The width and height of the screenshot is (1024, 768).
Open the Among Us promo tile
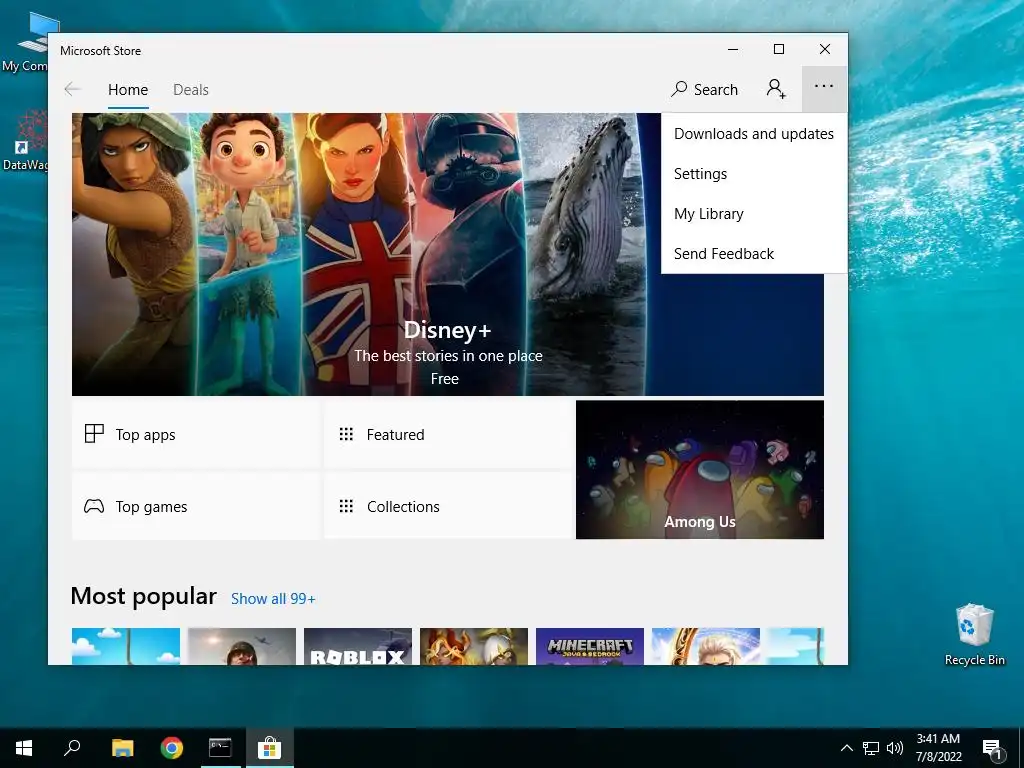[699, 470]
